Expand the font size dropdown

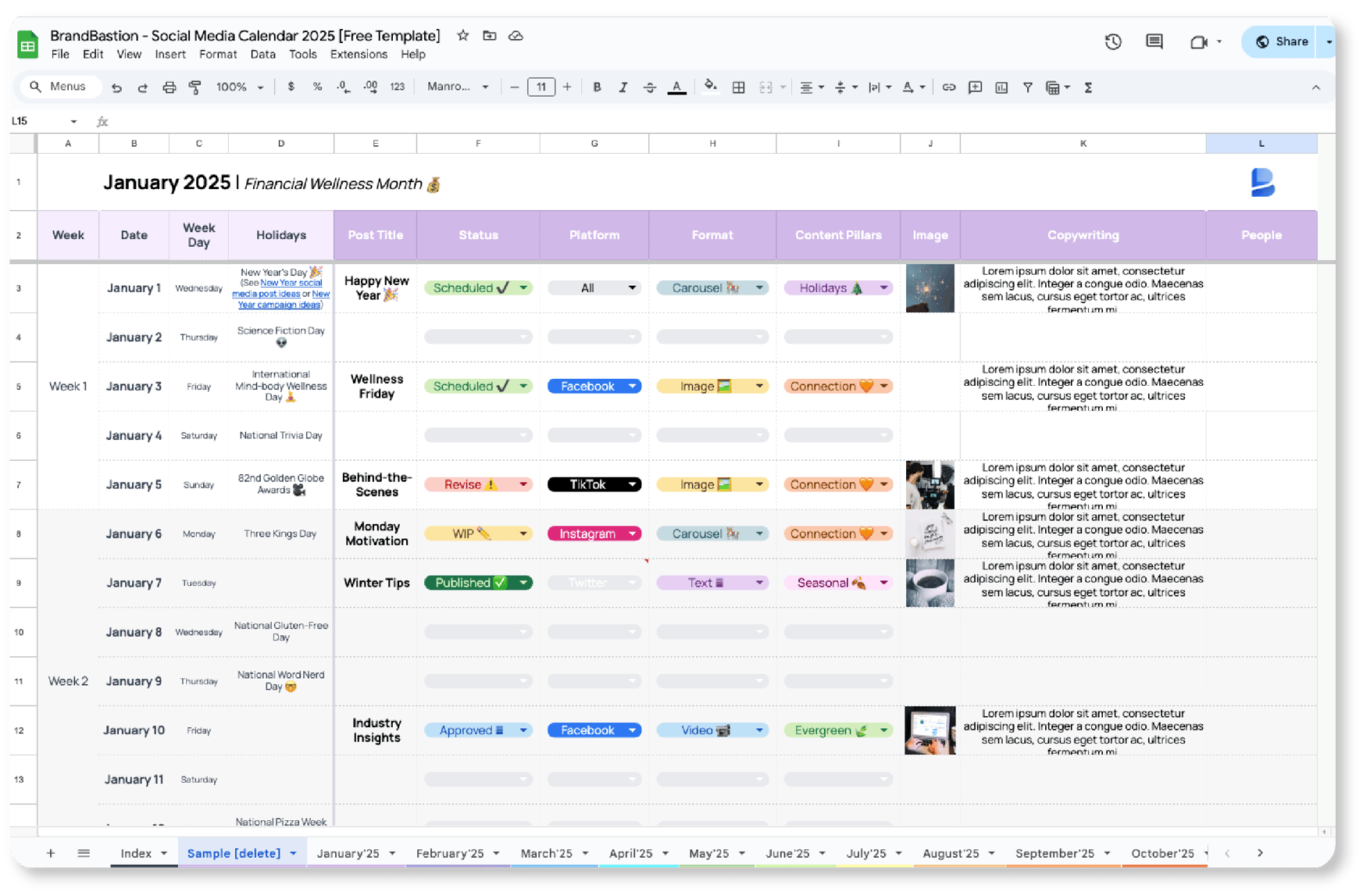coord(541,87)
